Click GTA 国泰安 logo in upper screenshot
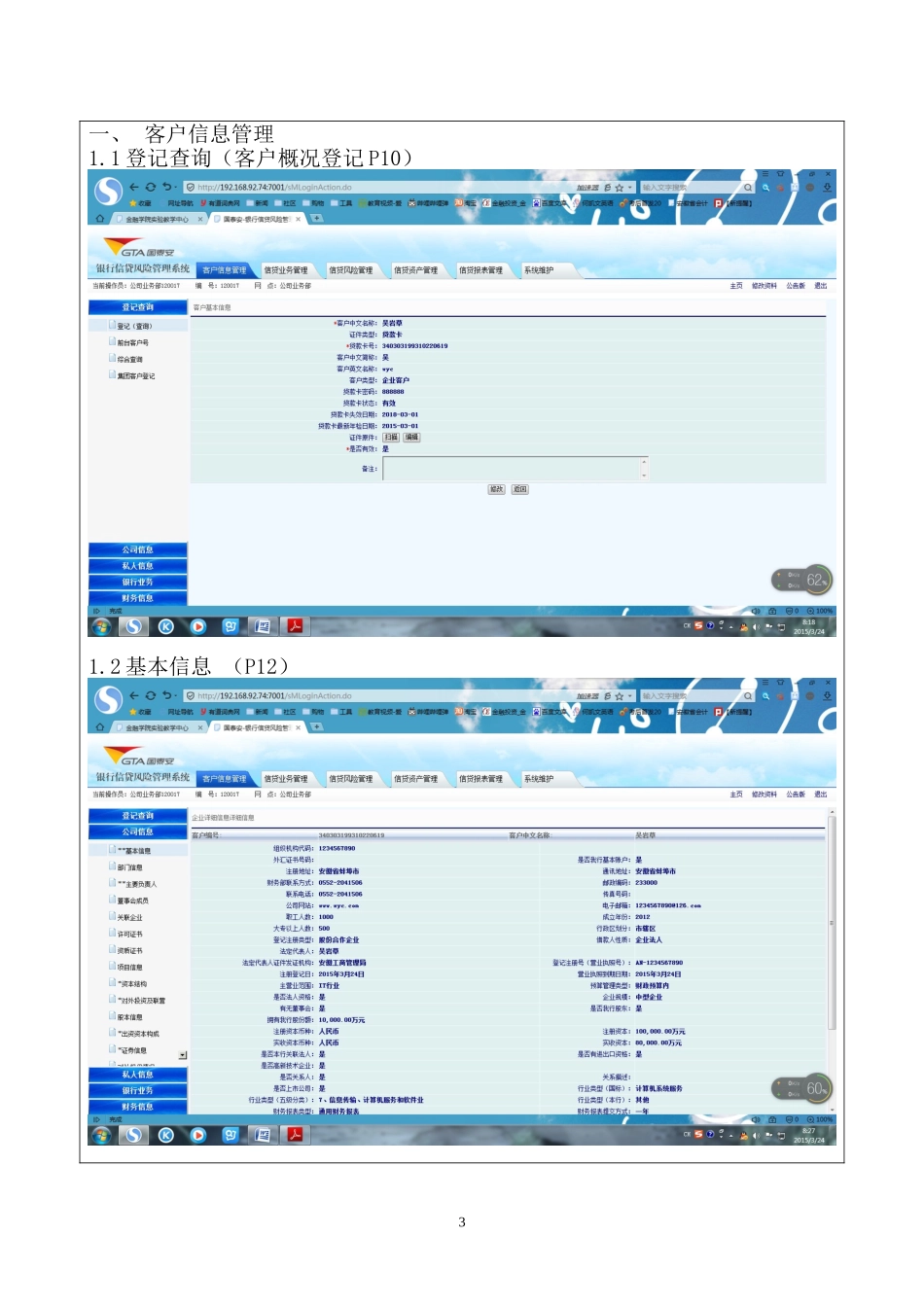The height and width of the screenshot is (1307, 924). click(x=140, y=249)
